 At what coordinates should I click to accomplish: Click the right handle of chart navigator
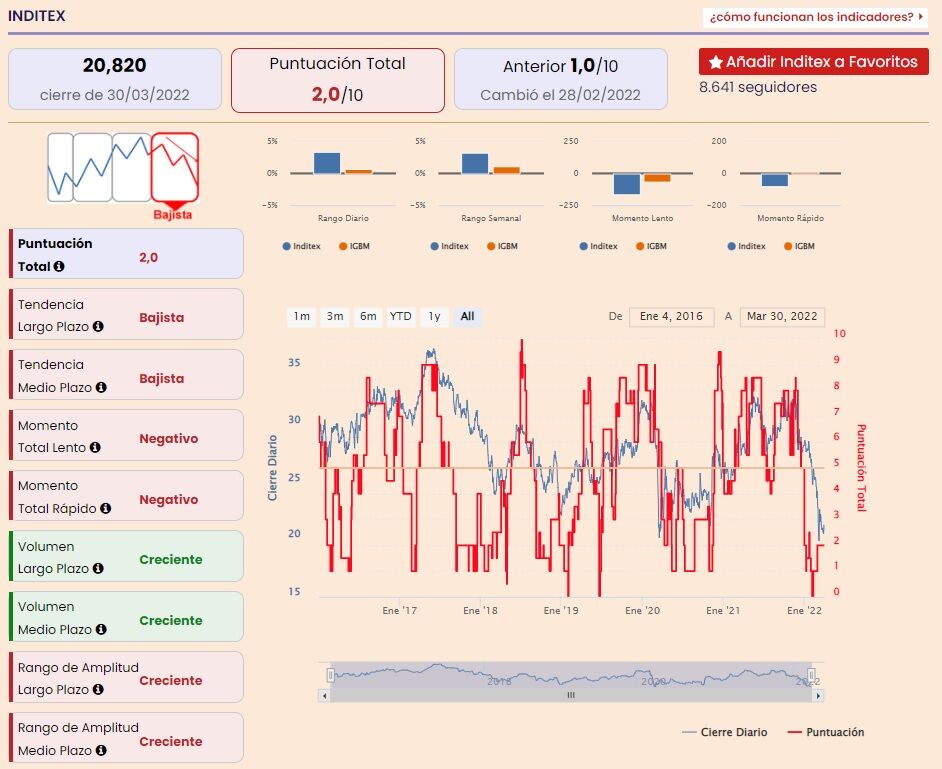click(811, 675)
